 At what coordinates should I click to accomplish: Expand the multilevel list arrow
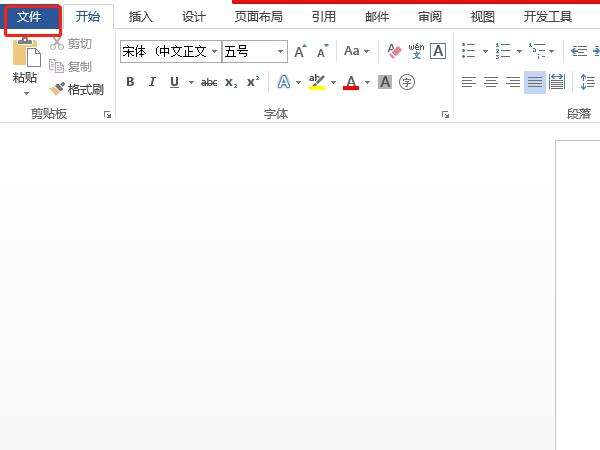coord(551,51)
